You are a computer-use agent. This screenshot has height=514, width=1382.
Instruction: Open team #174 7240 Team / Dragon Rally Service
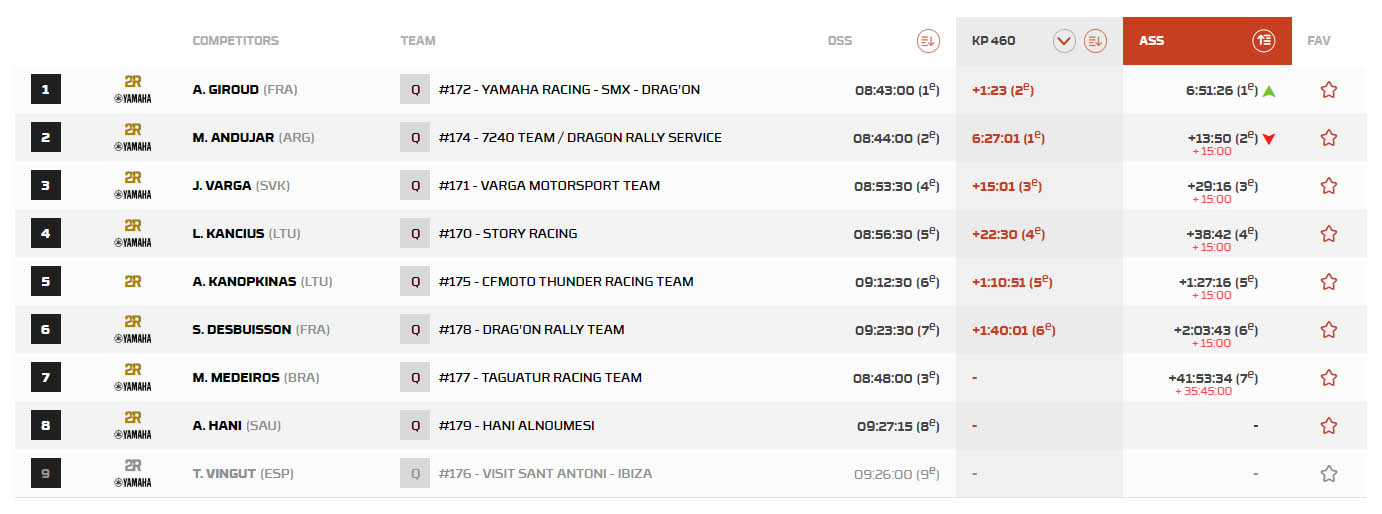pyautogui.click(x=580, y=138)
